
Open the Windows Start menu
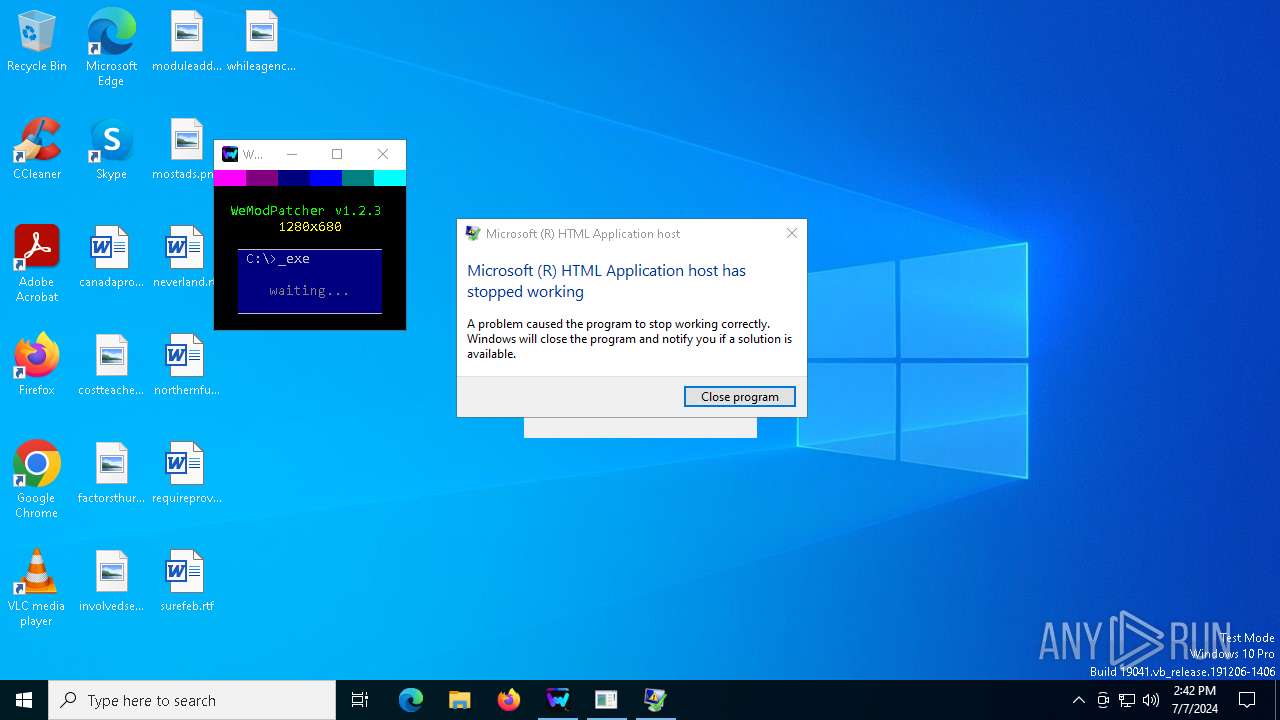(x=24, y=700)
